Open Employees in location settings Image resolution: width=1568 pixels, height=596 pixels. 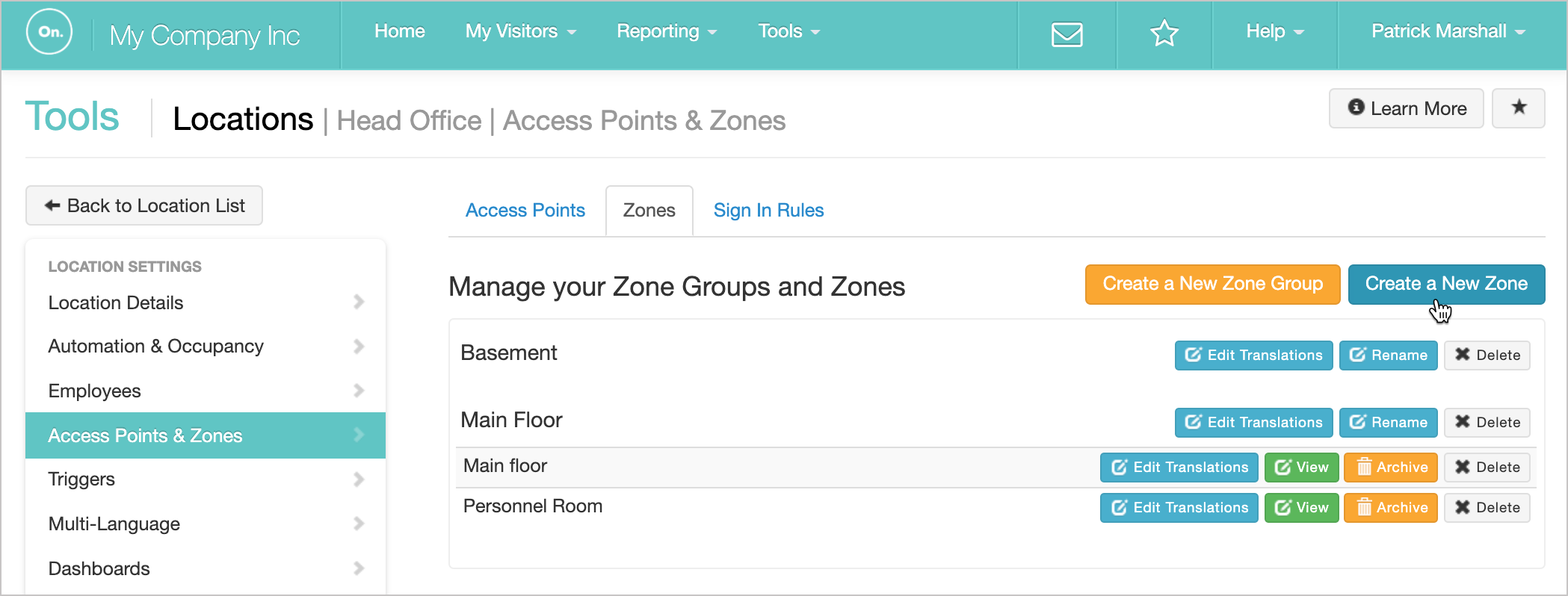tap(206, 391)
